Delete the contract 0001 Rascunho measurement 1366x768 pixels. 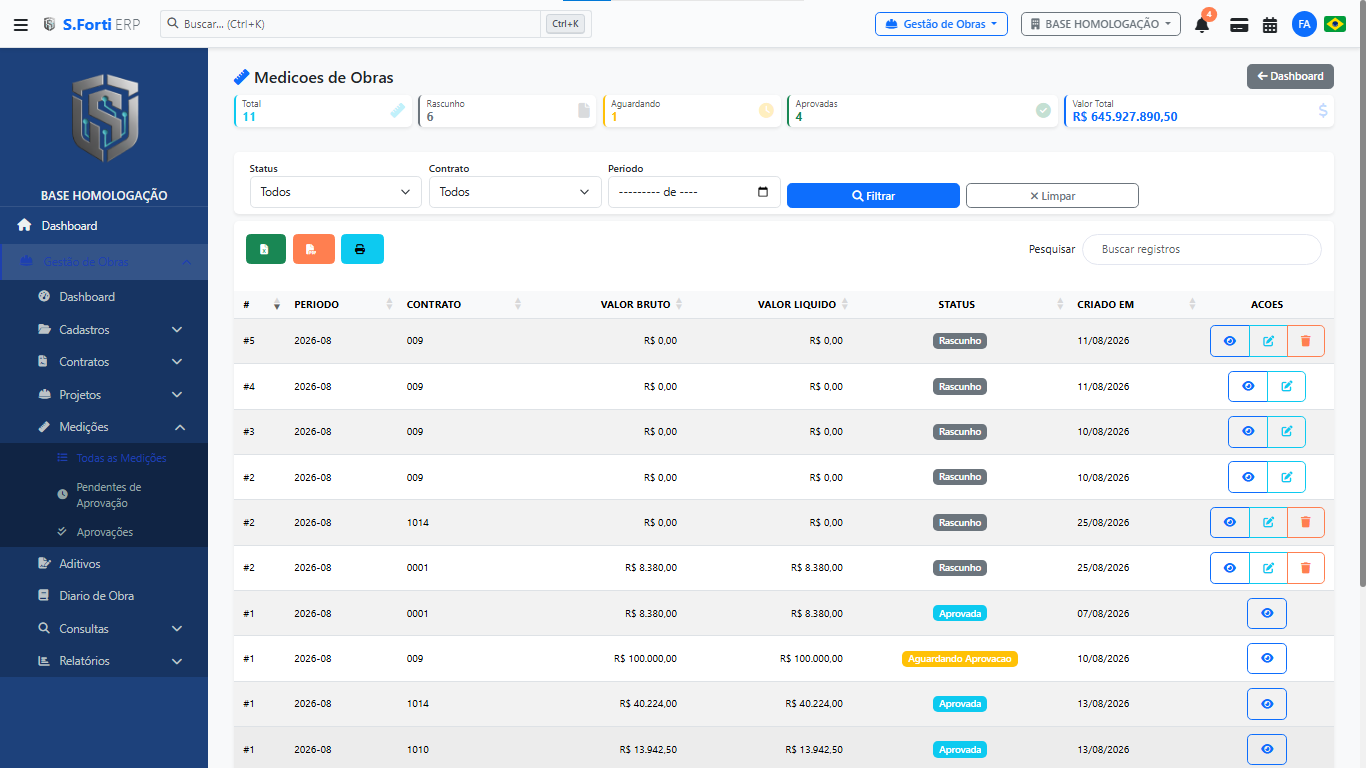pyautogui.click(x=1306, y=568)
